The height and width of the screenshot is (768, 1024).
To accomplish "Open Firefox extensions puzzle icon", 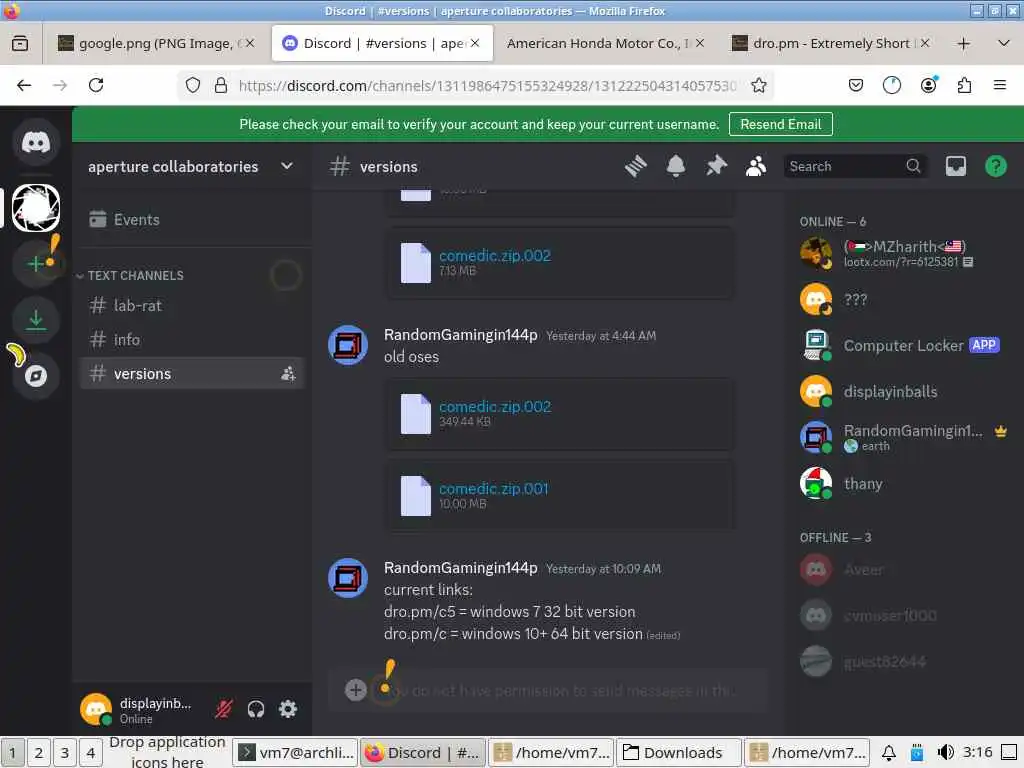I will tap(964, 86).
